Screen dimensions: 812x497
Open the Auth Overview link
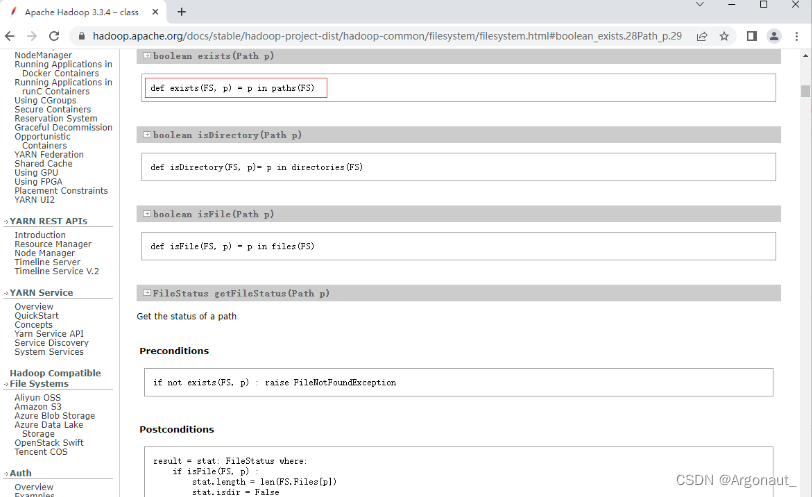pos(34,487)
